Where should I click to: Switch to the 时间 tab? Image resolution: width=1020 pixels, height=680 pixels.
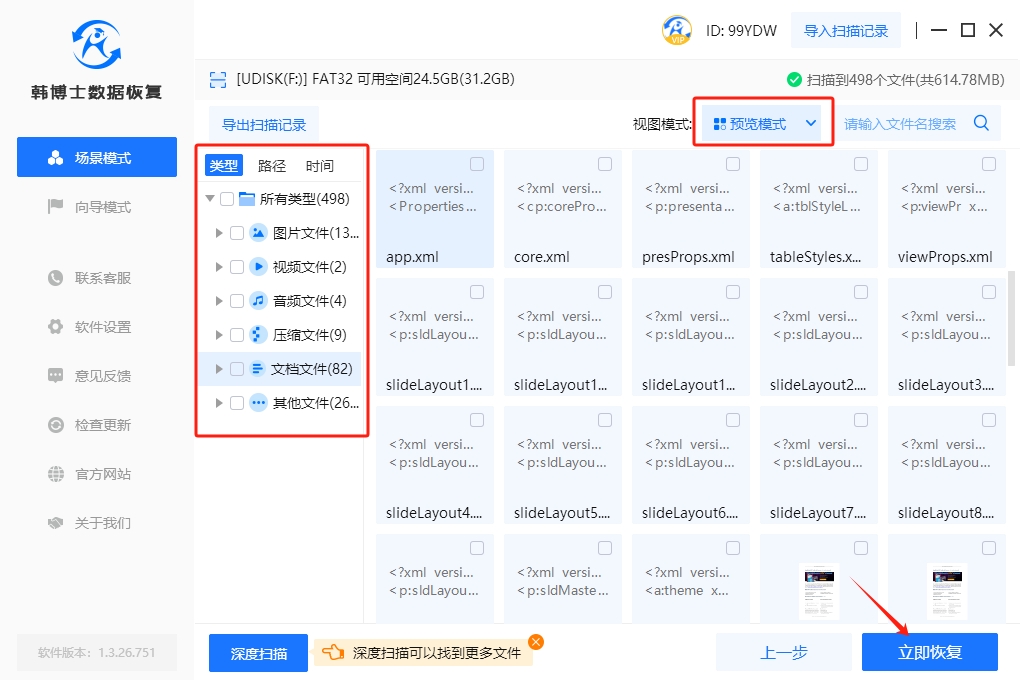[x=320, y=166]
